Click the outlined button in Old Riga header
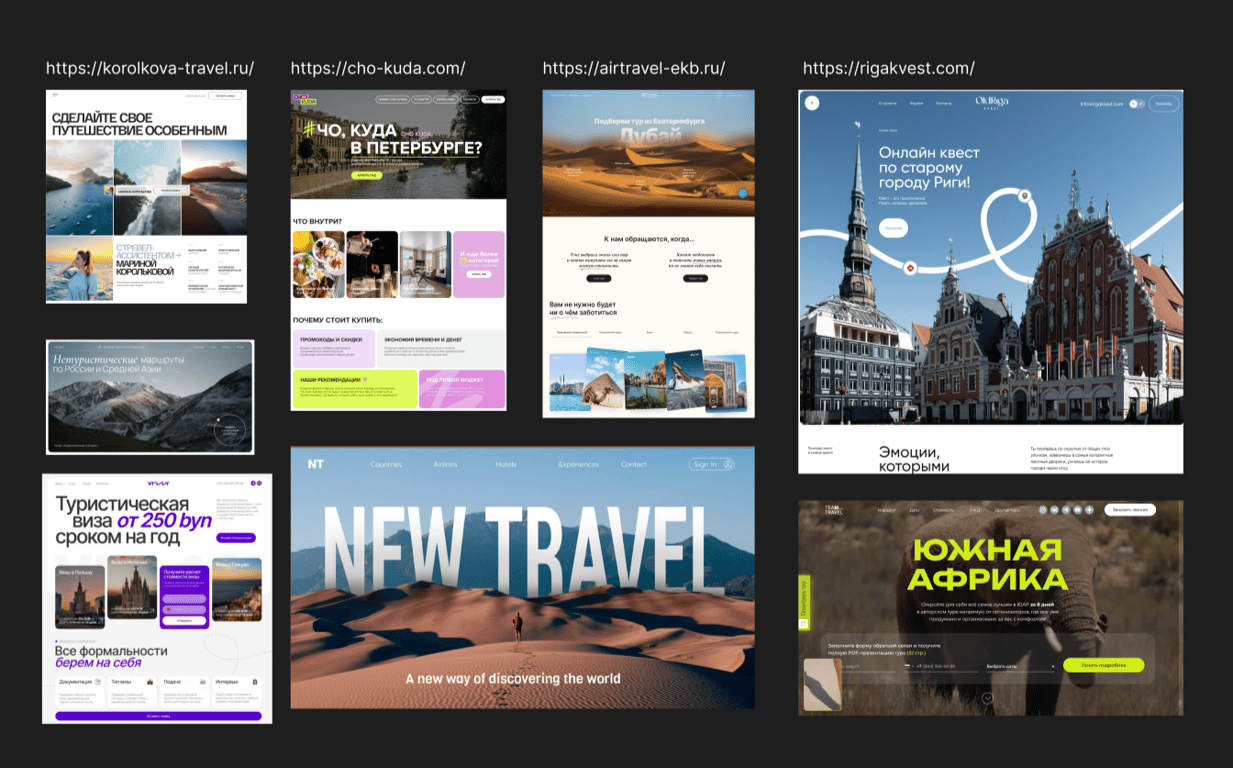This screenshot has width=1233, height=768. pyautogui.click(x=1164, y=104)
